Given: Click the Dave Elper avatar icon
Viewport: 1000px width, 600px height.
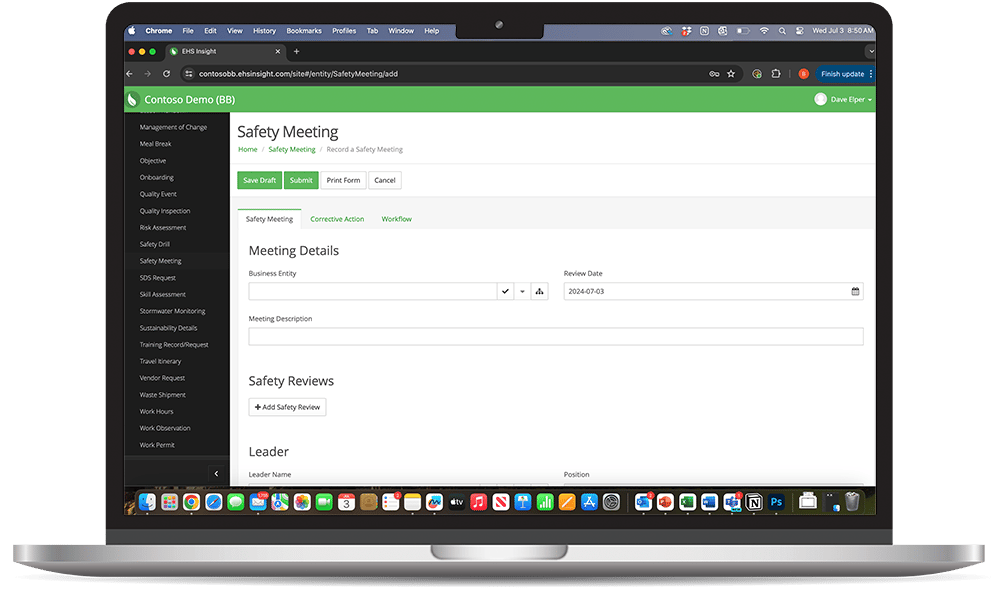Looking at the screenshot, I should [821, 99].
